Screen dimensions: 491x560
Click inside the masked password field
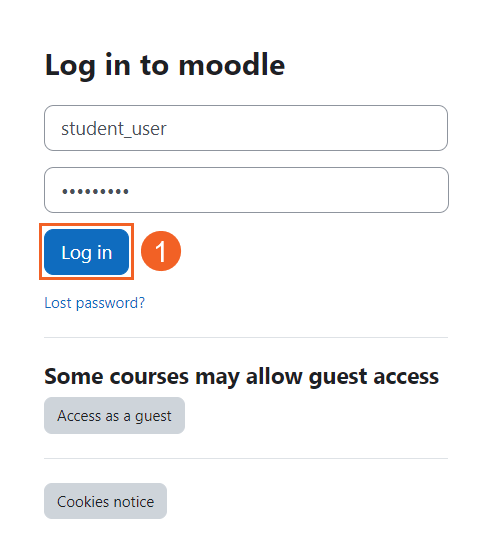pos(246,190)
